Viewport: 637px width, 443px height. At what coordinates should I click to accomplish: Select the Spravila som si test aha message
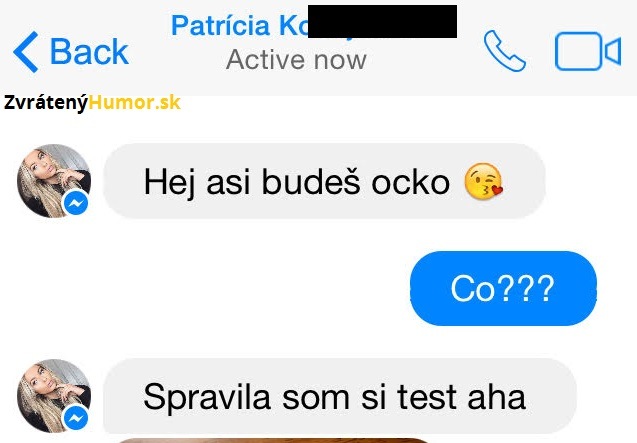[340, 396]
